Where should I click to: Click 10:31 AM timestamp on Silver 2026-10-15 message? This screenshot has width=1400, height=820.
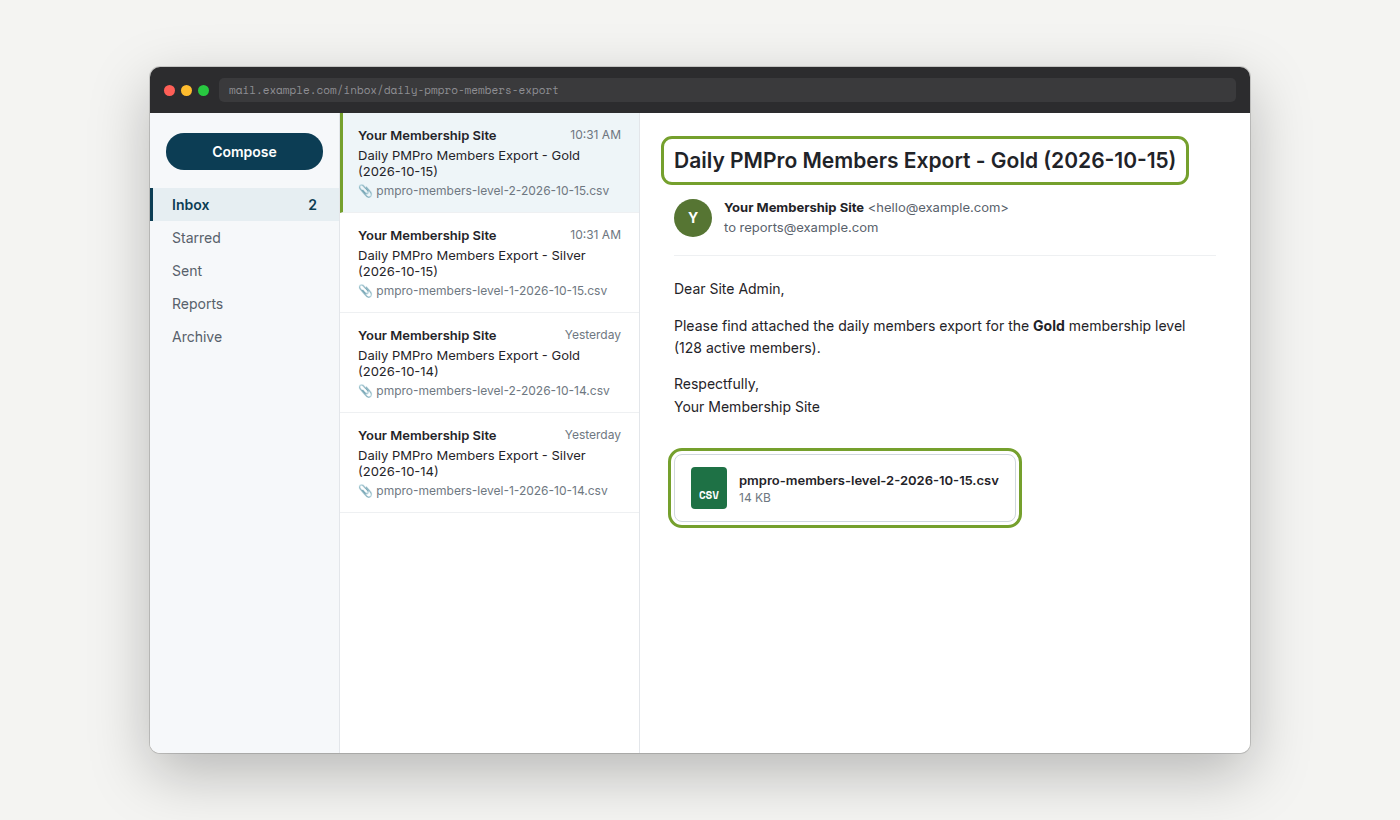click(x=595, y=235)
